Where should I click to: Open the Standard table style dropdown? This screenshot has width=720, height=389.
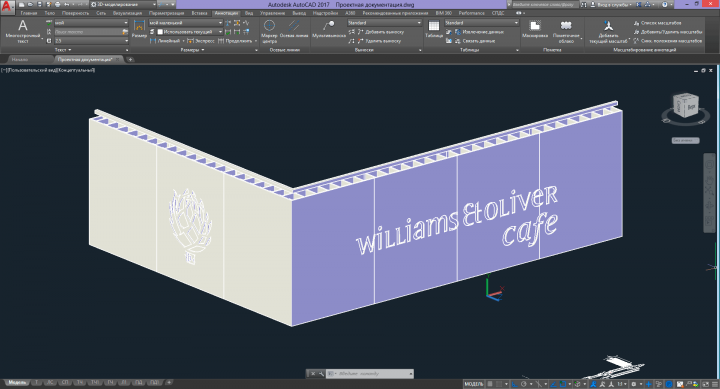click(x=481, y=23)
